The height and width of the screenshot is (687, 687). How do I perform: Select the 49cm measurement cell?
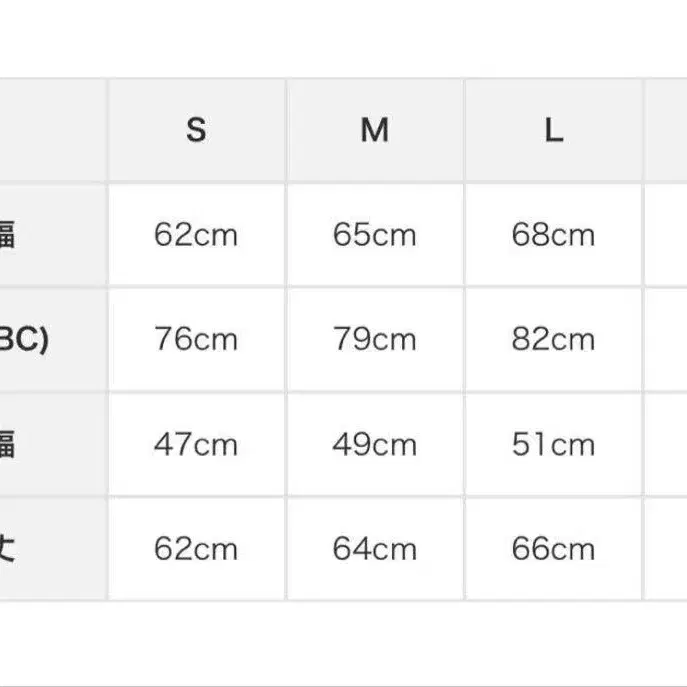coord(374,444)
